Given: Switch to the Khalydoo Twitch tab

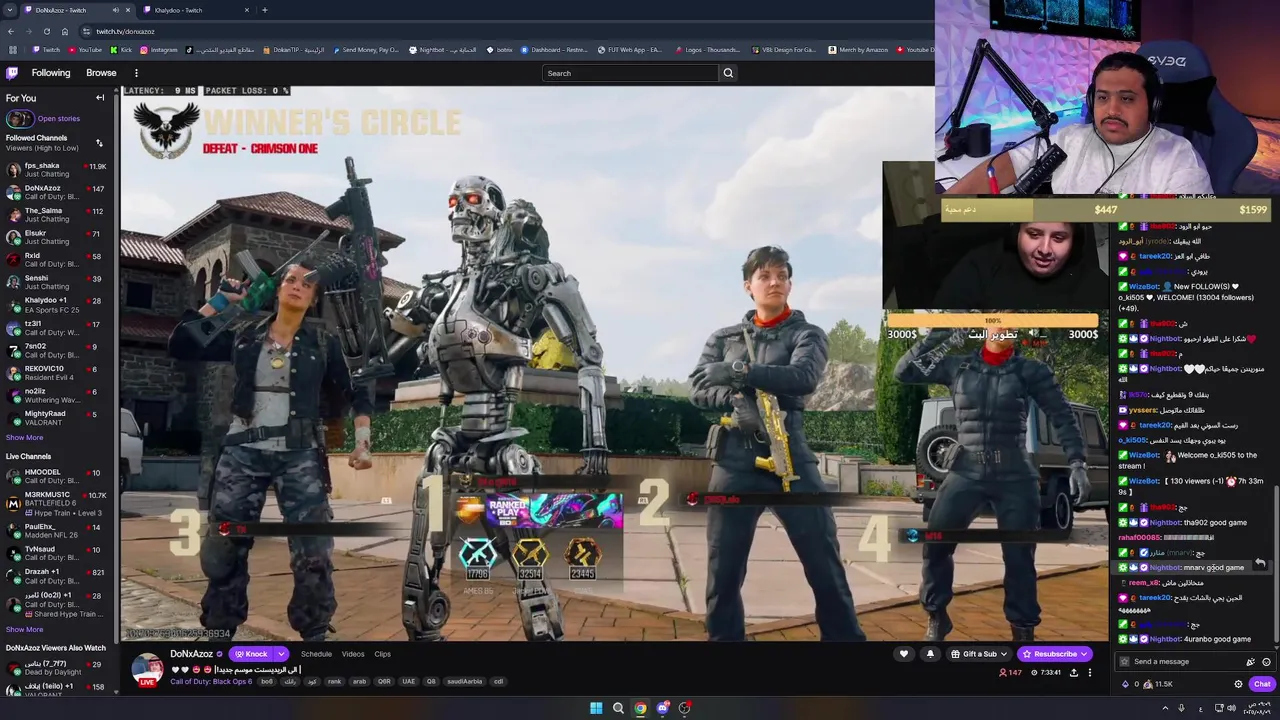Looking at the screenshot, I should (x=196, y=10).
